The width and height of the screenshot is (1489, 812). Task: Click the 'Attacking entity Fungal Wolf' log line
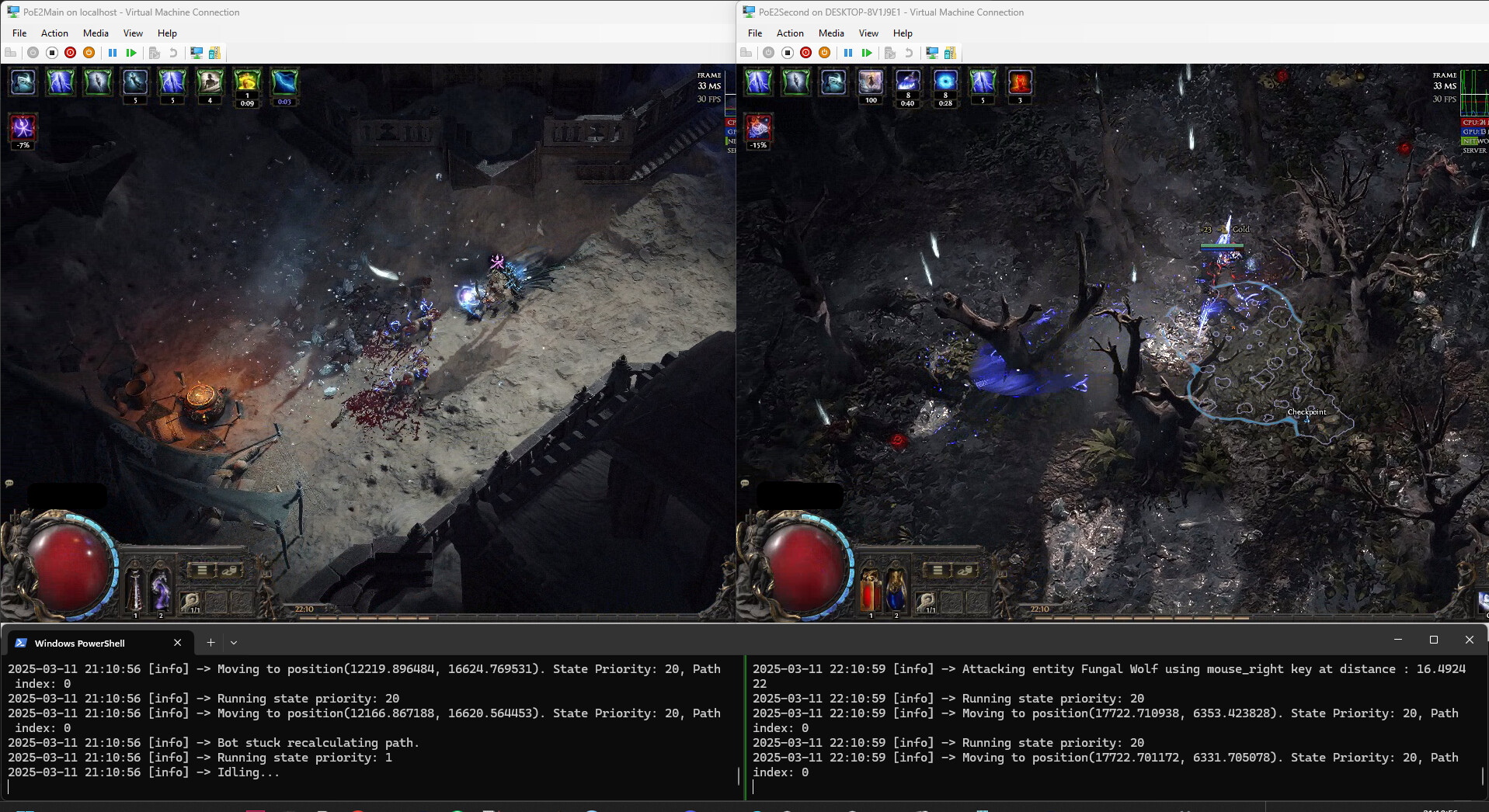[x=1109, y=676]
